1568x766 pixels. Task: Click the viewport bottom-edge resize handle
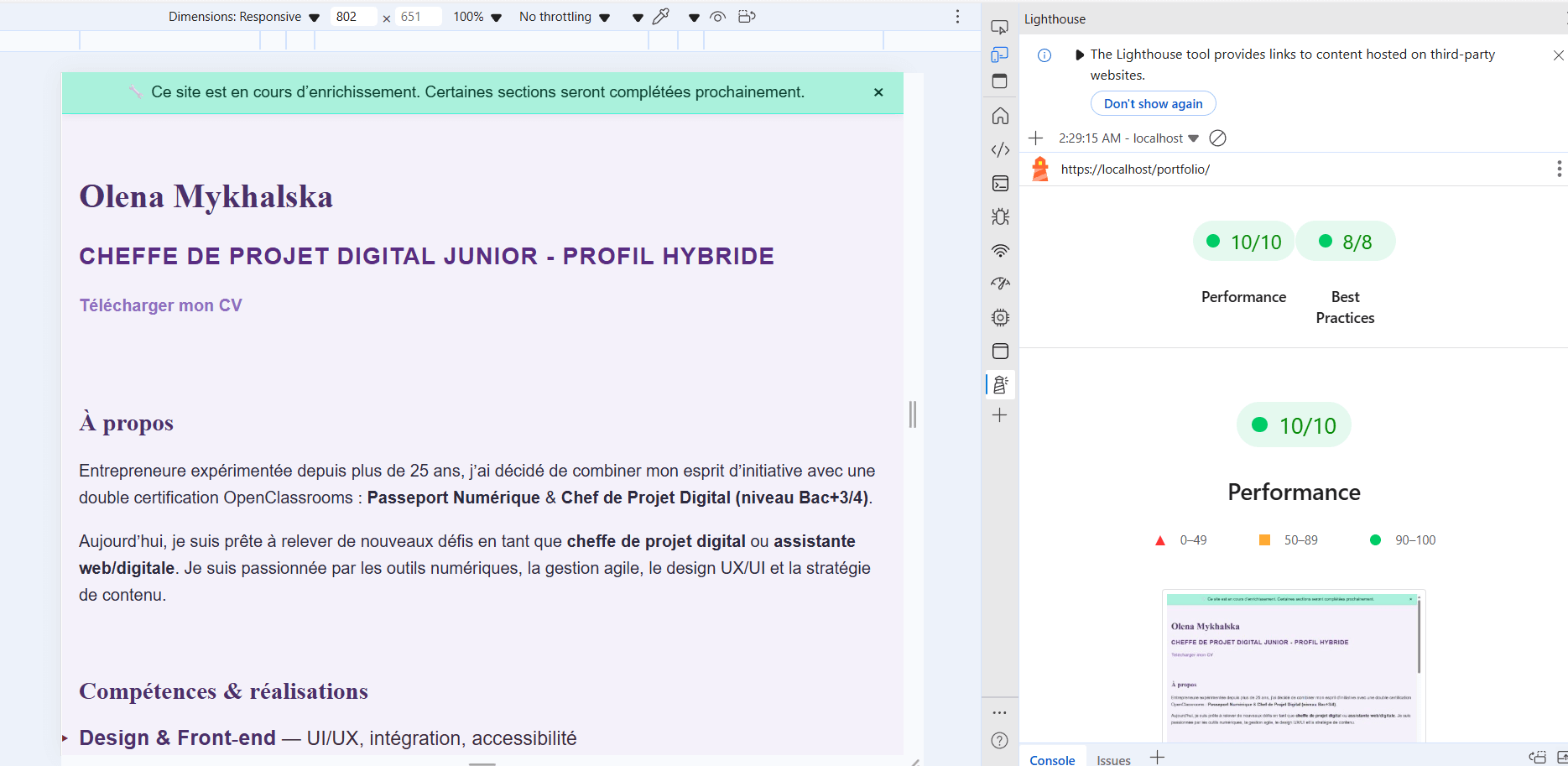482,763
